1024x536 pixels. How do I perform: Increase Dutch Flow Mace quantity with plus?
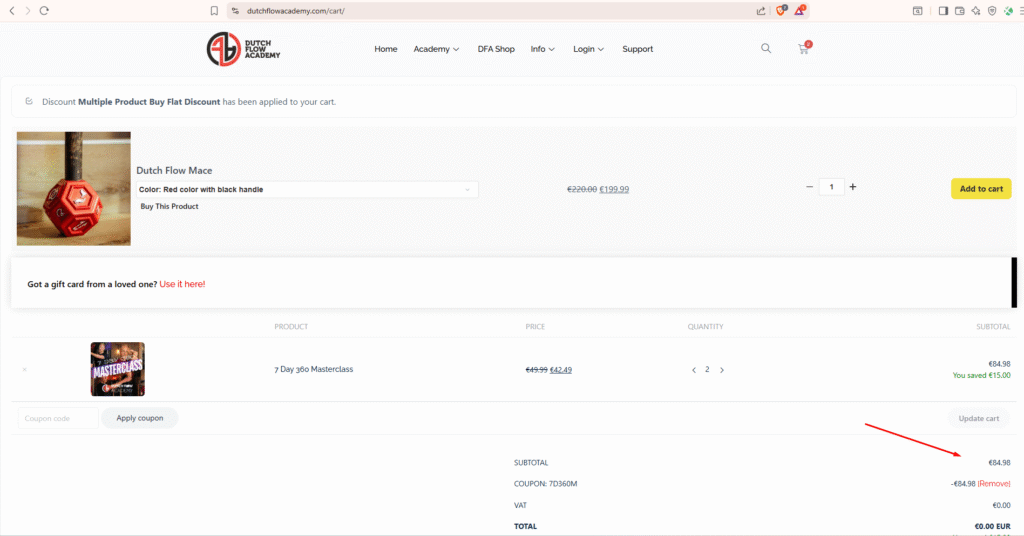pos(853,187)
